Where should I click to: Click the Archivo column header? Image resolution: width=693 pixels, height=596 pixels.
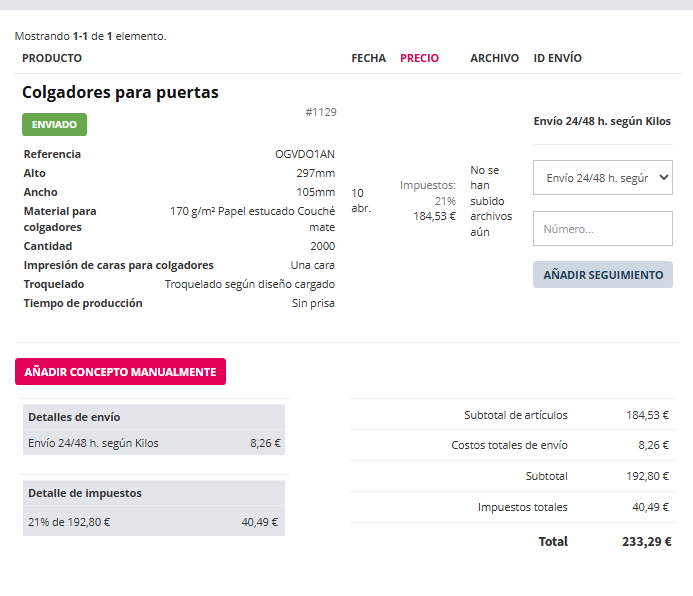494,58
